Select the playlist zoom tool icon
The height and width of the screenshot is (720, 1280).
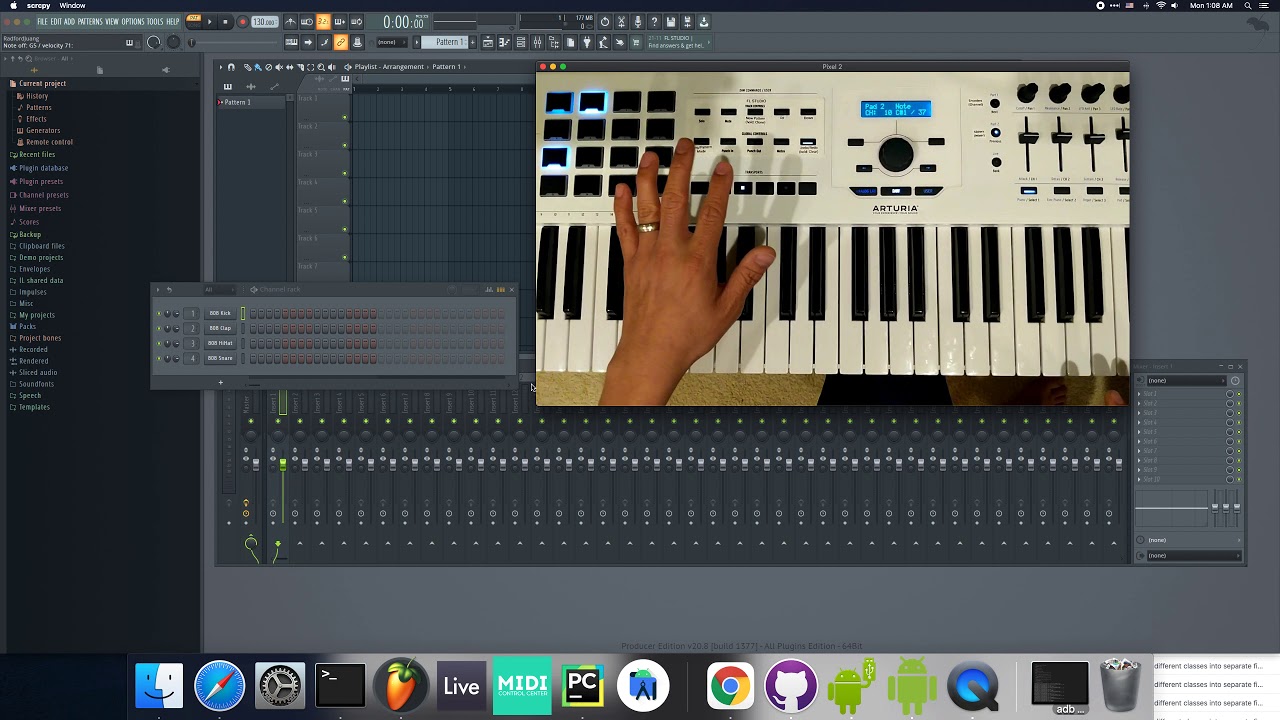coord(321,67)
